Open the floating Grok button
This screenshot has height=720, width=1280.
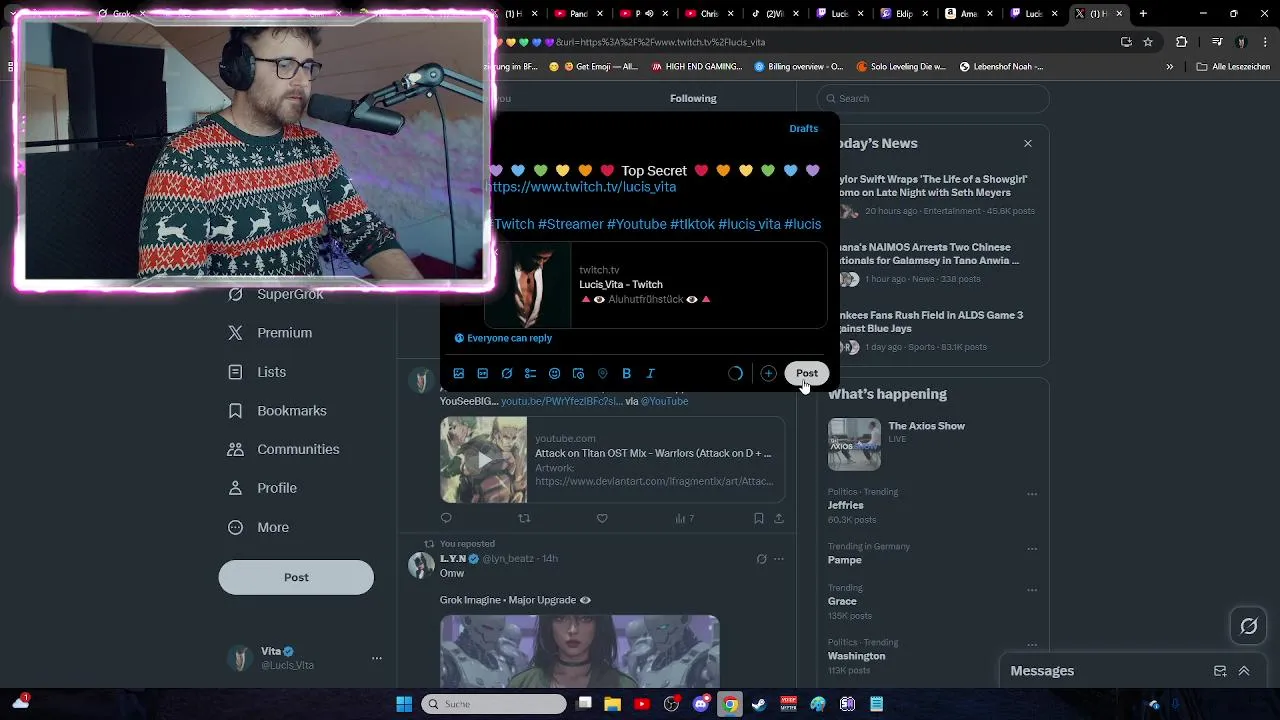click(x=1249, y=626)
